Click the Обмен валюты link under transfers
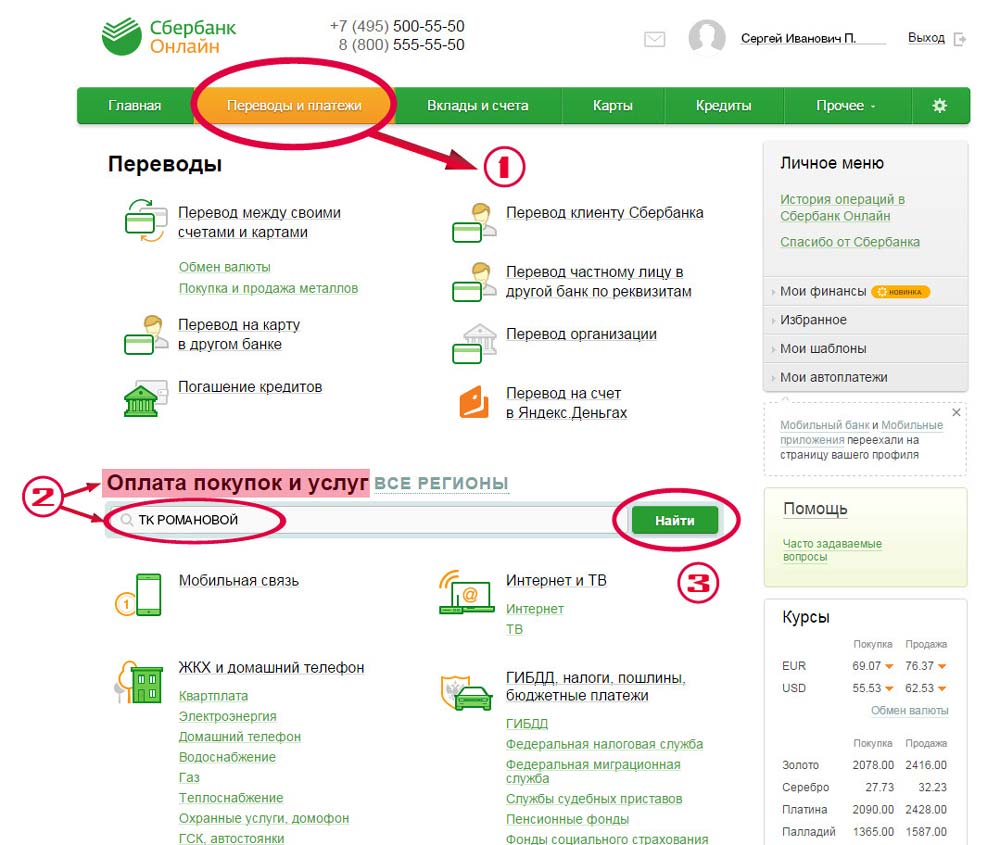Viewport: 1000px width, 845px height. coord(224,267)
